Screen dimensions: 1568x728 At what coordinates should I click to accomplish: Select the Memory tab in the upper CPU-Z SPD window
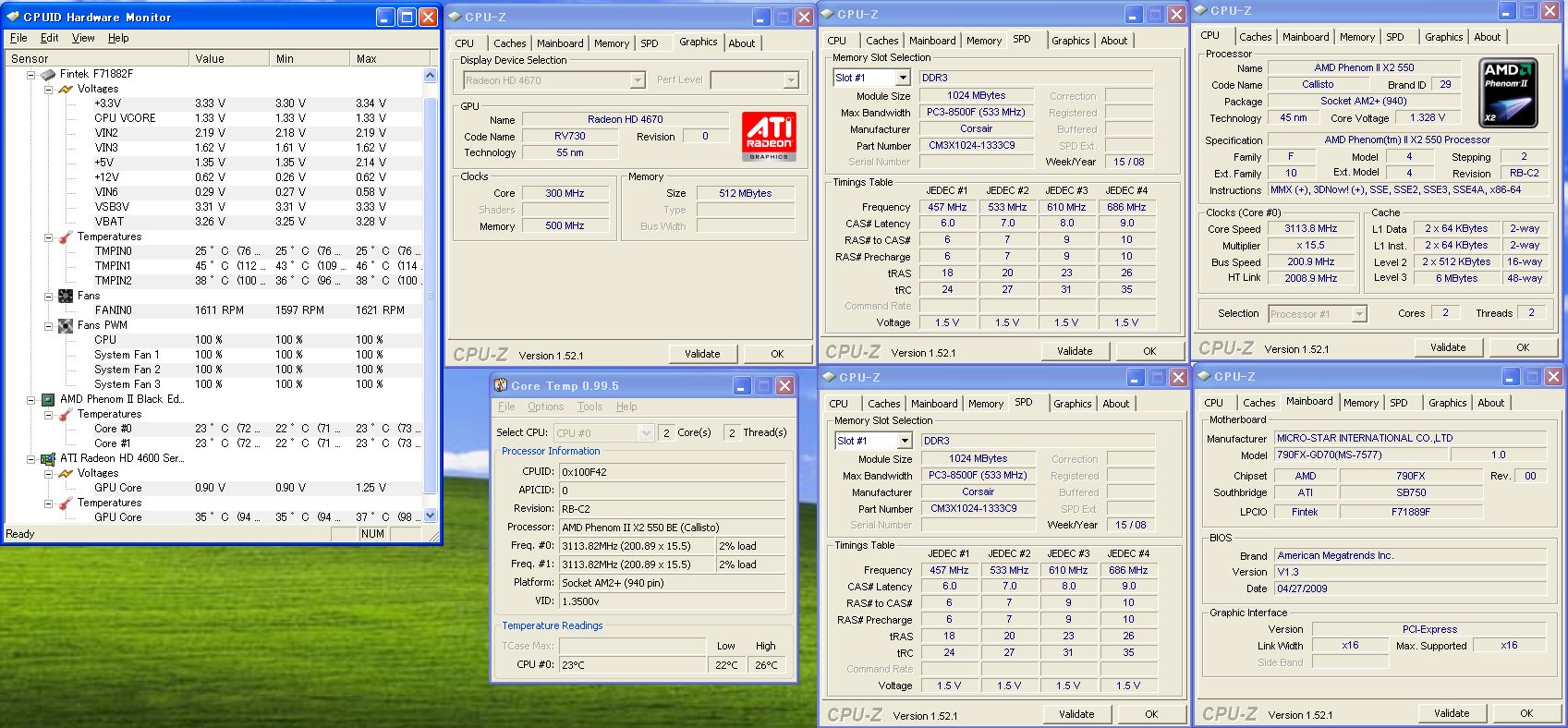click(984, 41)
